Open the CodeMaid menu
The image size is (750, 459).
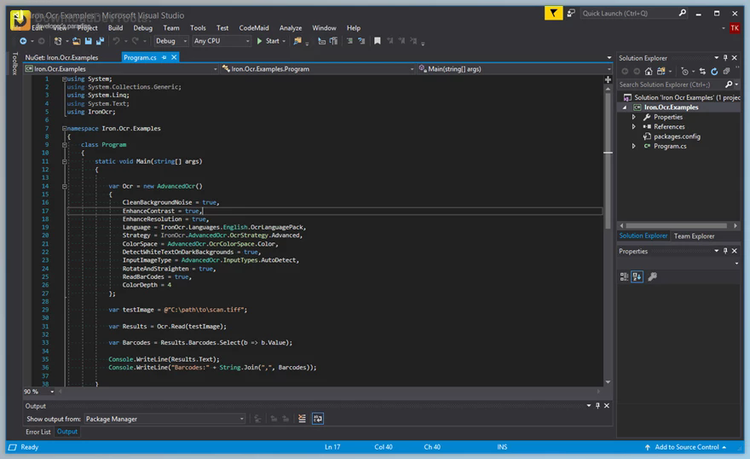pyautogui.click(x=254, y=28)
